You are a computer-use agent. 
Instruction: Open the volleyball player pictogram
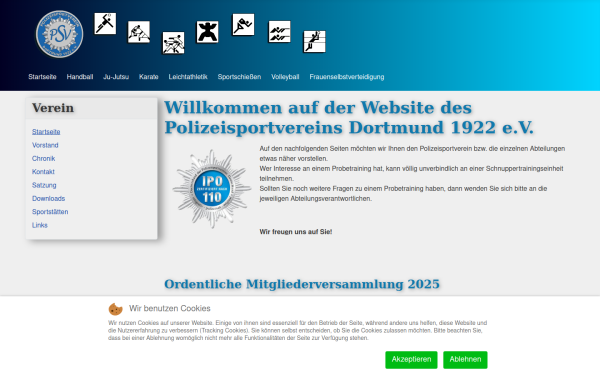click(314, 41)
